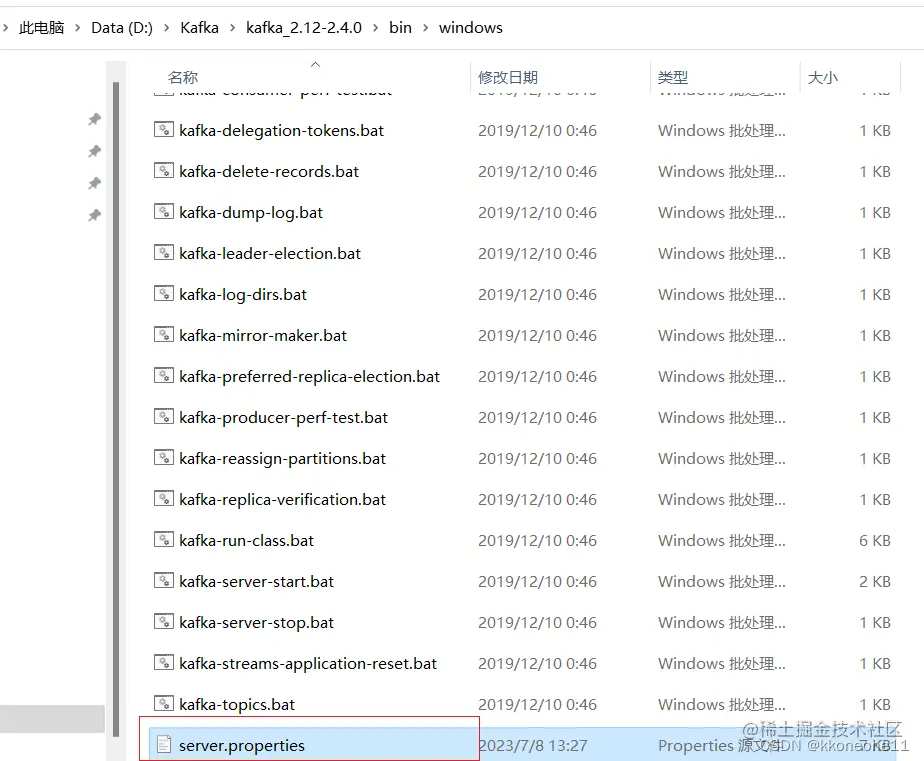The width and height of the screenshot is (924, 761).
Task: Select the kafka-server-stop.bat file name
Action: pos(256,622)
